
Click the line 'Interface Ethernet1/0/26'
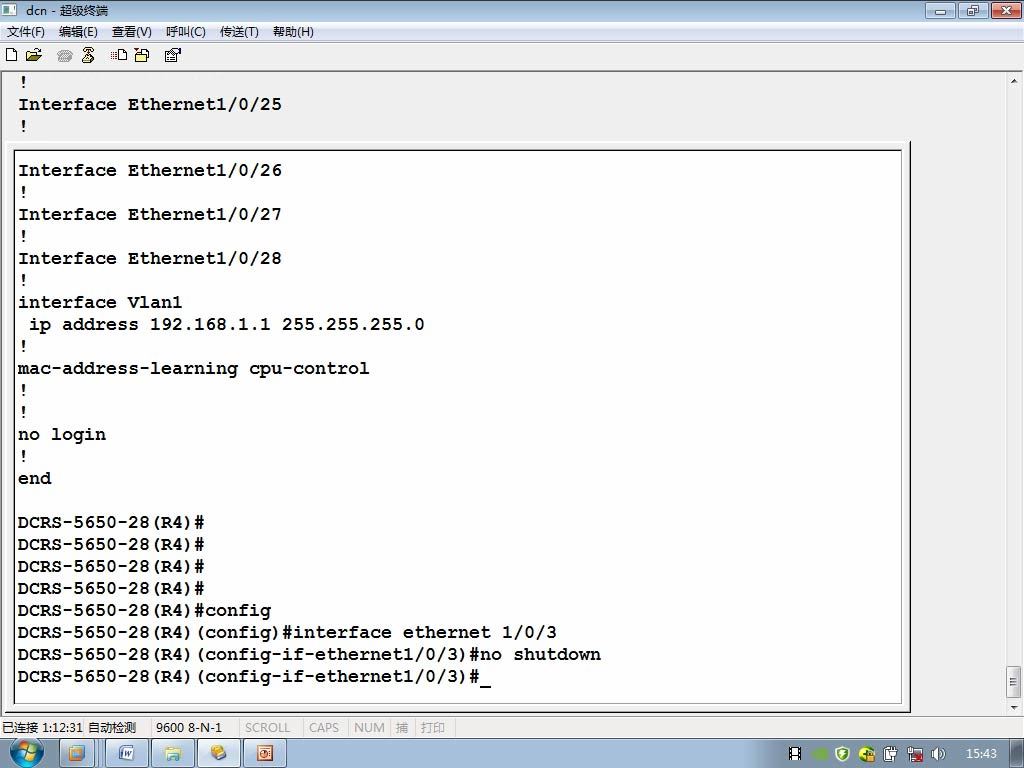pyautogui.click(x=150, y=170)
